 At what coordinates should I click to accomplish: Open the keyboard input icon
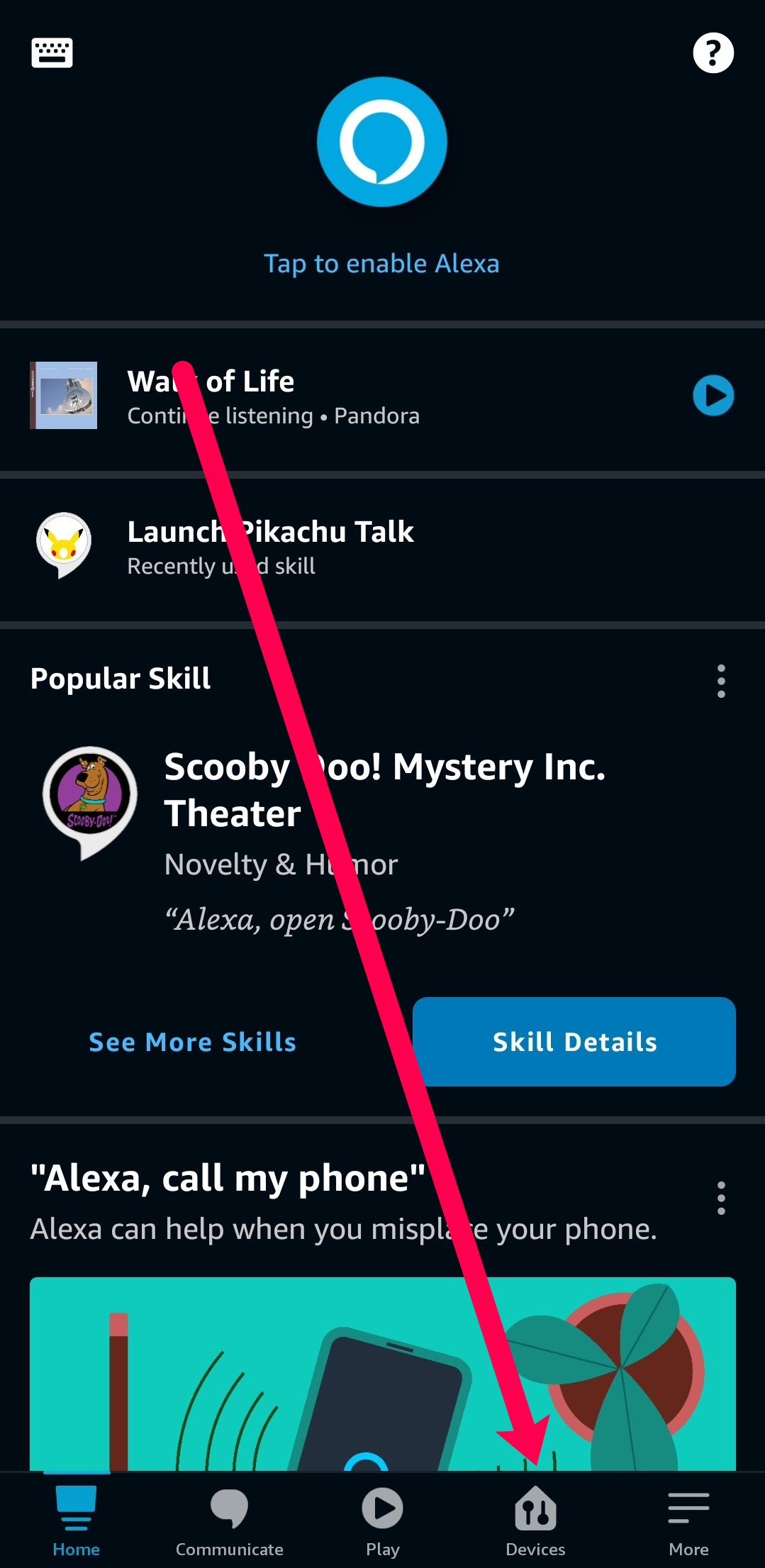(52, 53)
